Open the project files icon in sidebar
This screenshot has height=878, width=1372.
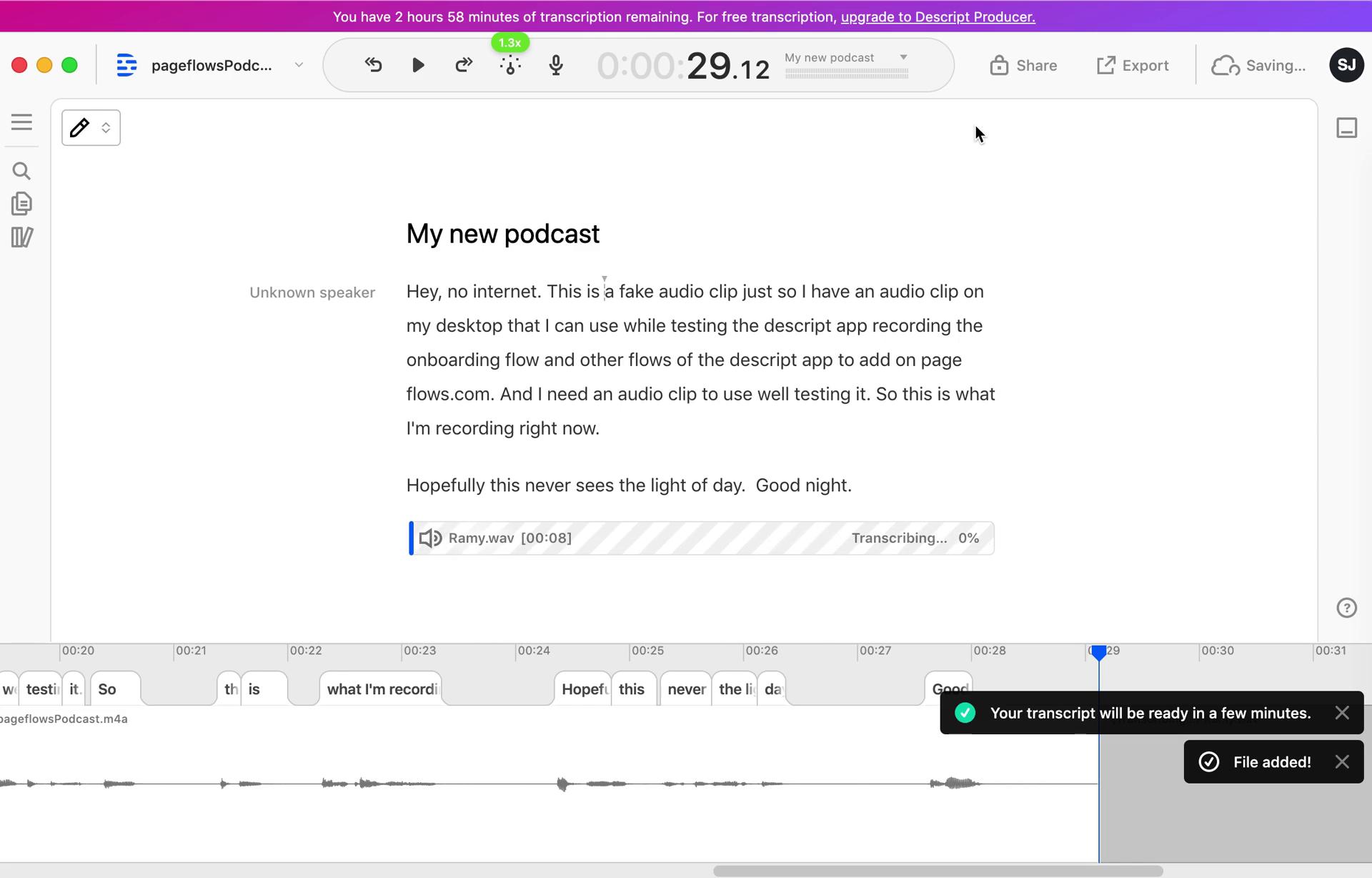tap(21, 204)
